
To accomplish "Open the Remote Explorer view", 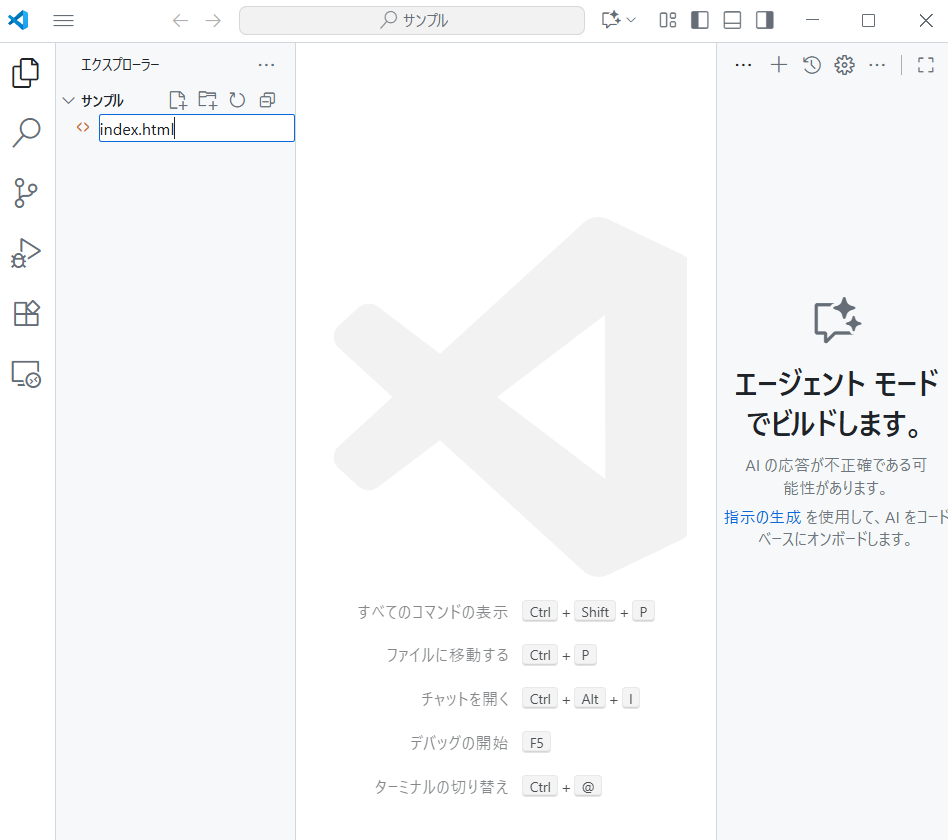I will coord(27,375).
